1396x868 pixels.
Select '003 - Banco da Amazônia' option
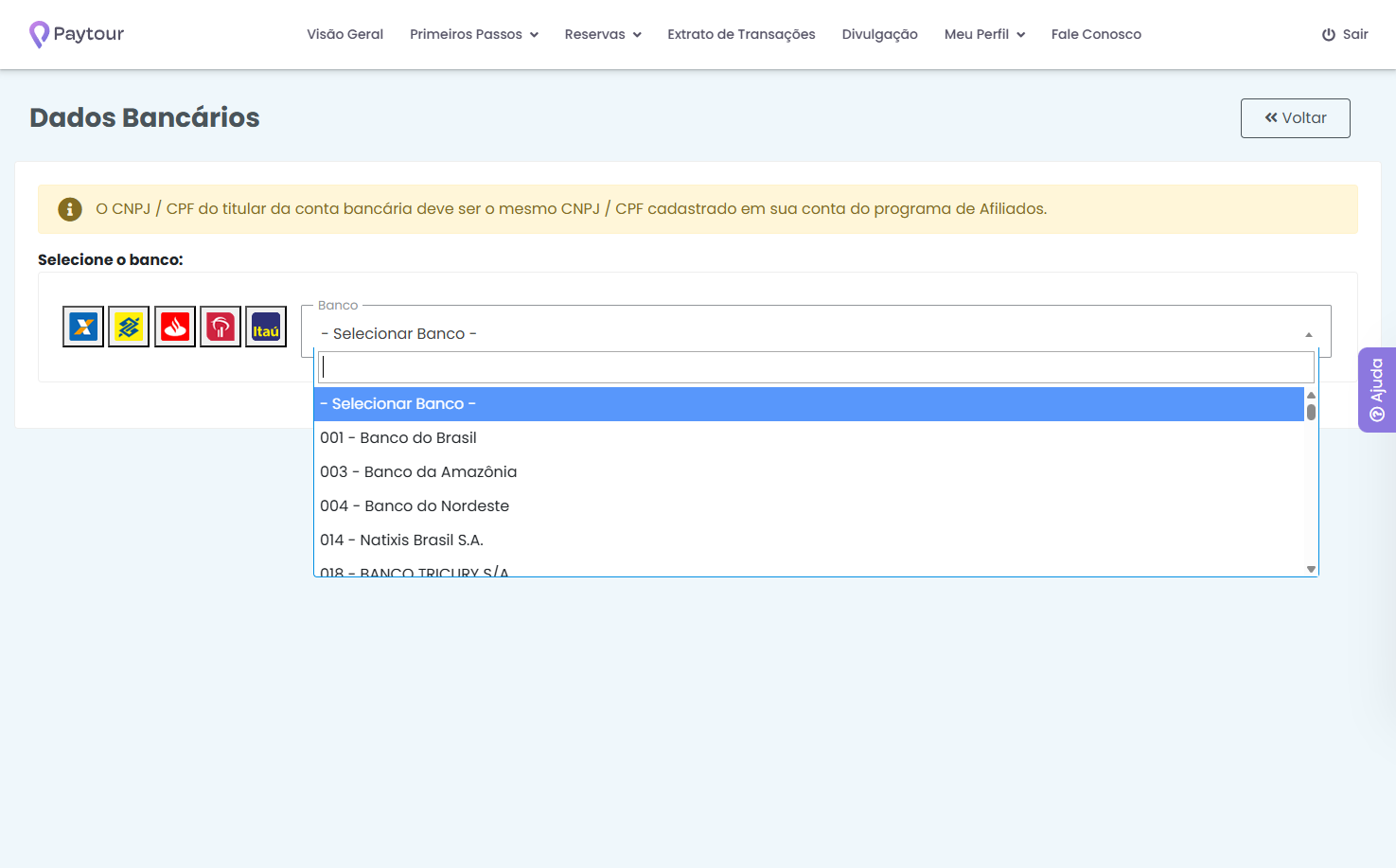point(809,472)
